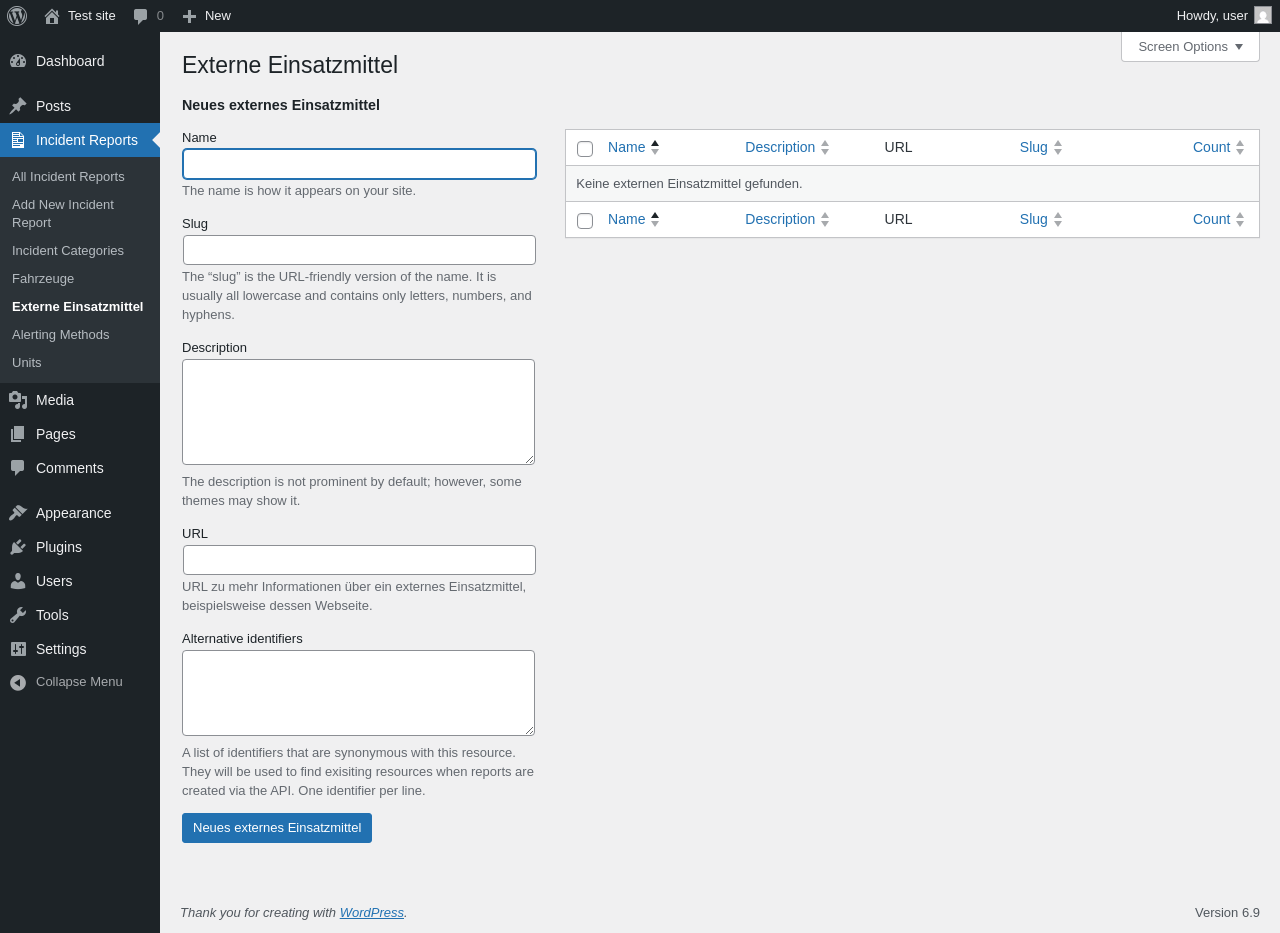The width and height of the screenshot is (1280, 933).
Task: Click the WordPress logo icon
Action: (x=17, y=16)
